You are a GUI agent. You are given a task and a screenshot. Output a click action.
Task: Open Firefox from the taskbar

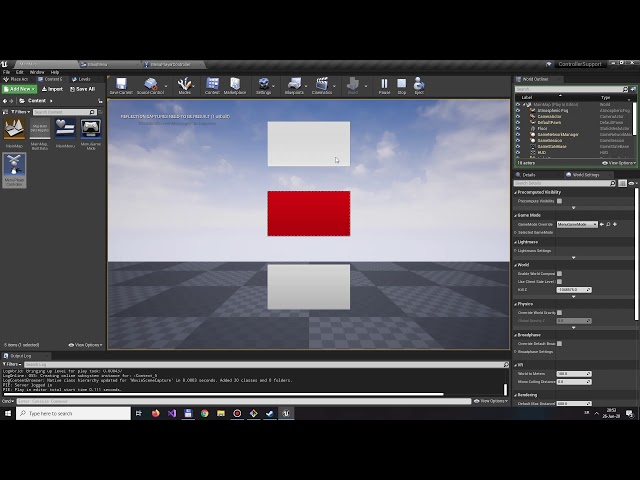[x=156, y=413]
